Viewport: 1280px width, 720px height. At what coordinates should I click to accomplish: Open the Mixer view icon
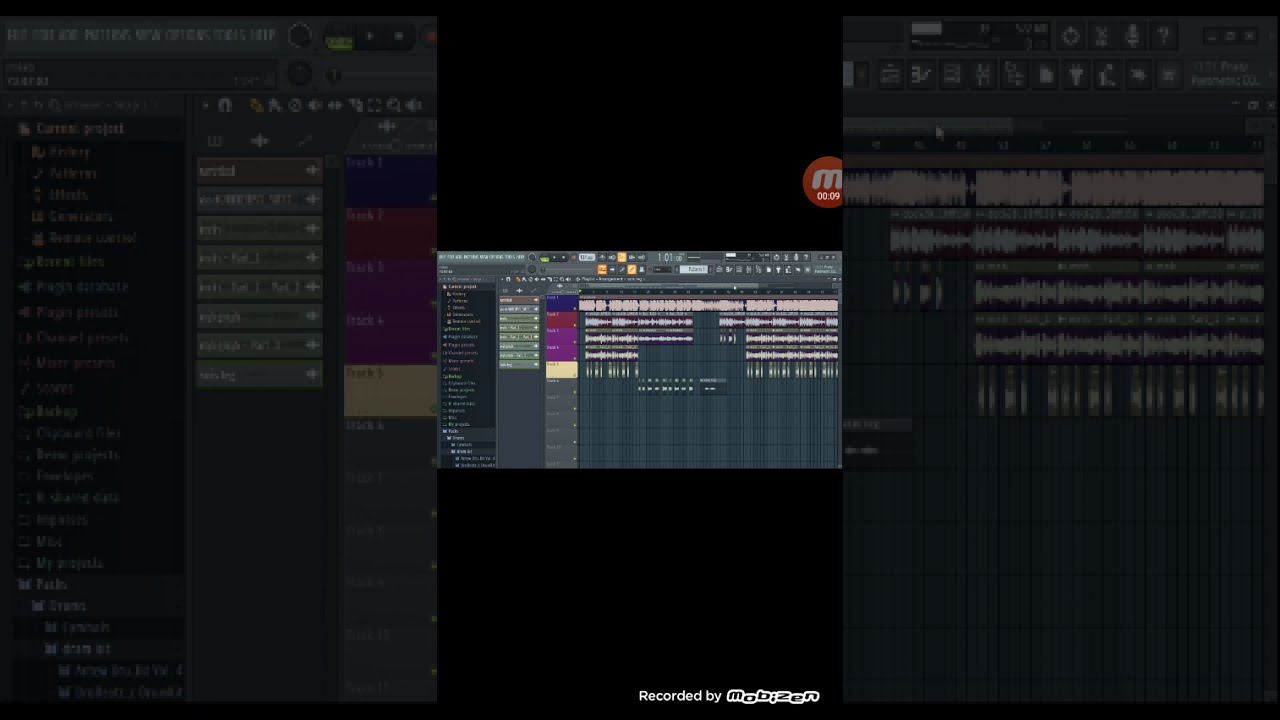click(749, 269)
